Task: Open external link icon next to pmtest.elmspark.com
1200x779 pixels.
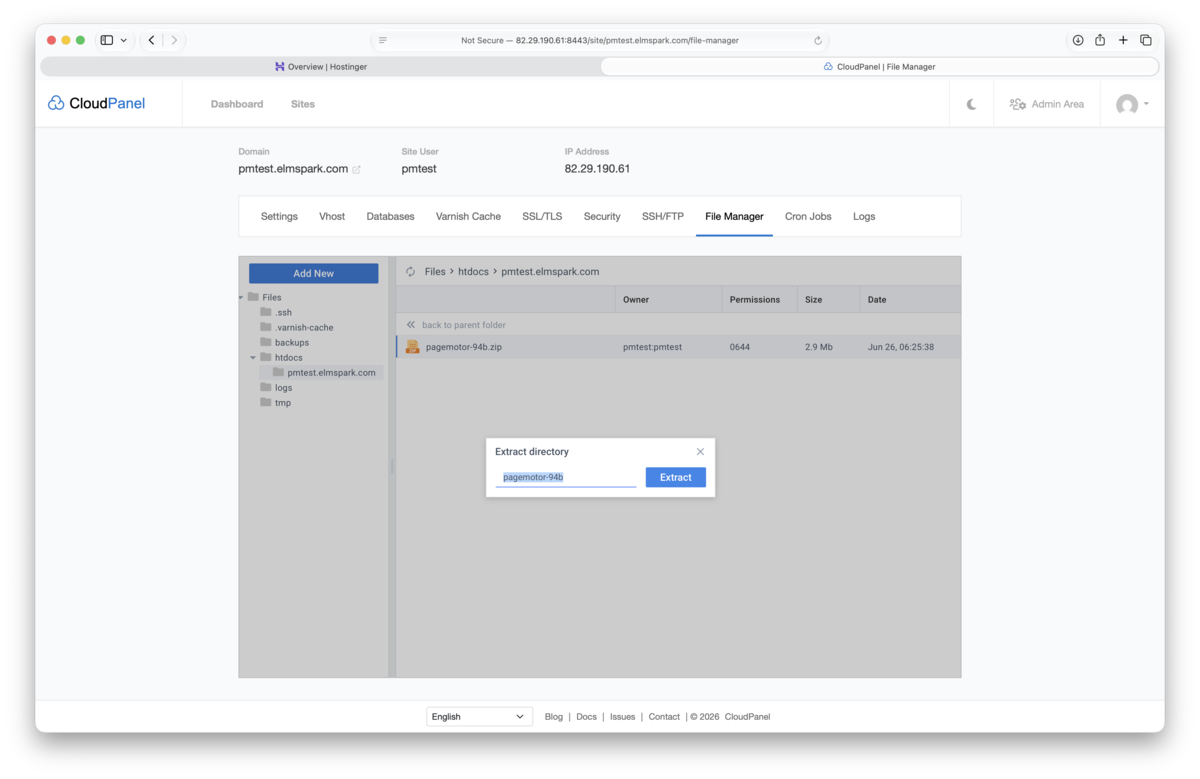Action: tap(357, 170)
